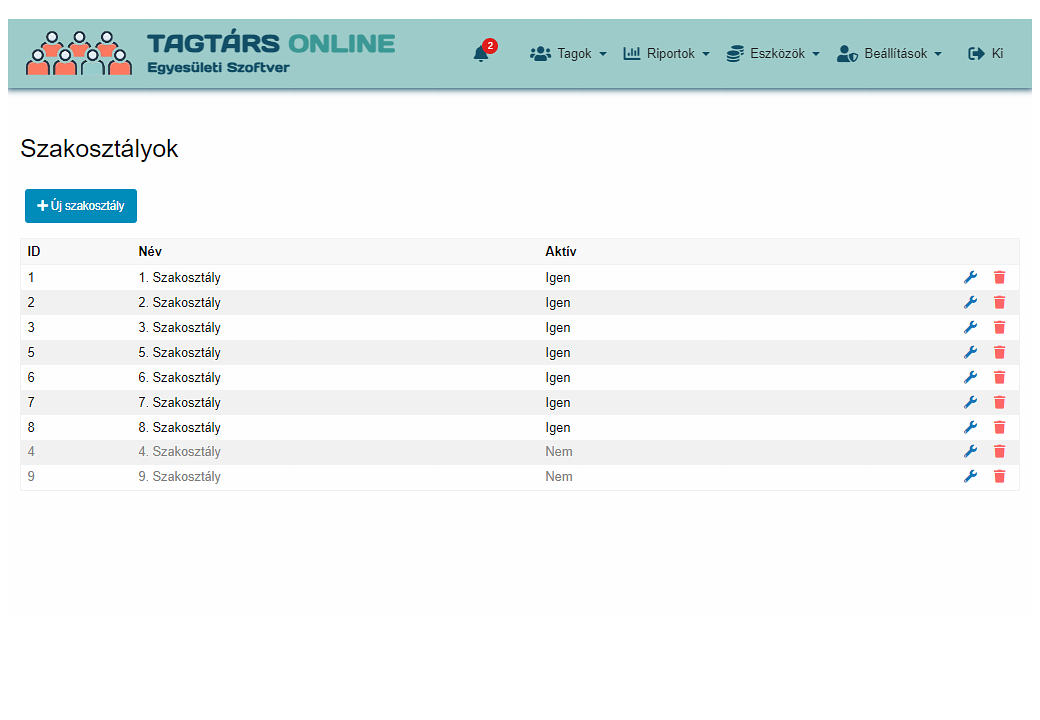Image resolution: width=1040 pixels, height=720 pixels.
Task: Open the notifications bell with badge
Action: point(484,52)
